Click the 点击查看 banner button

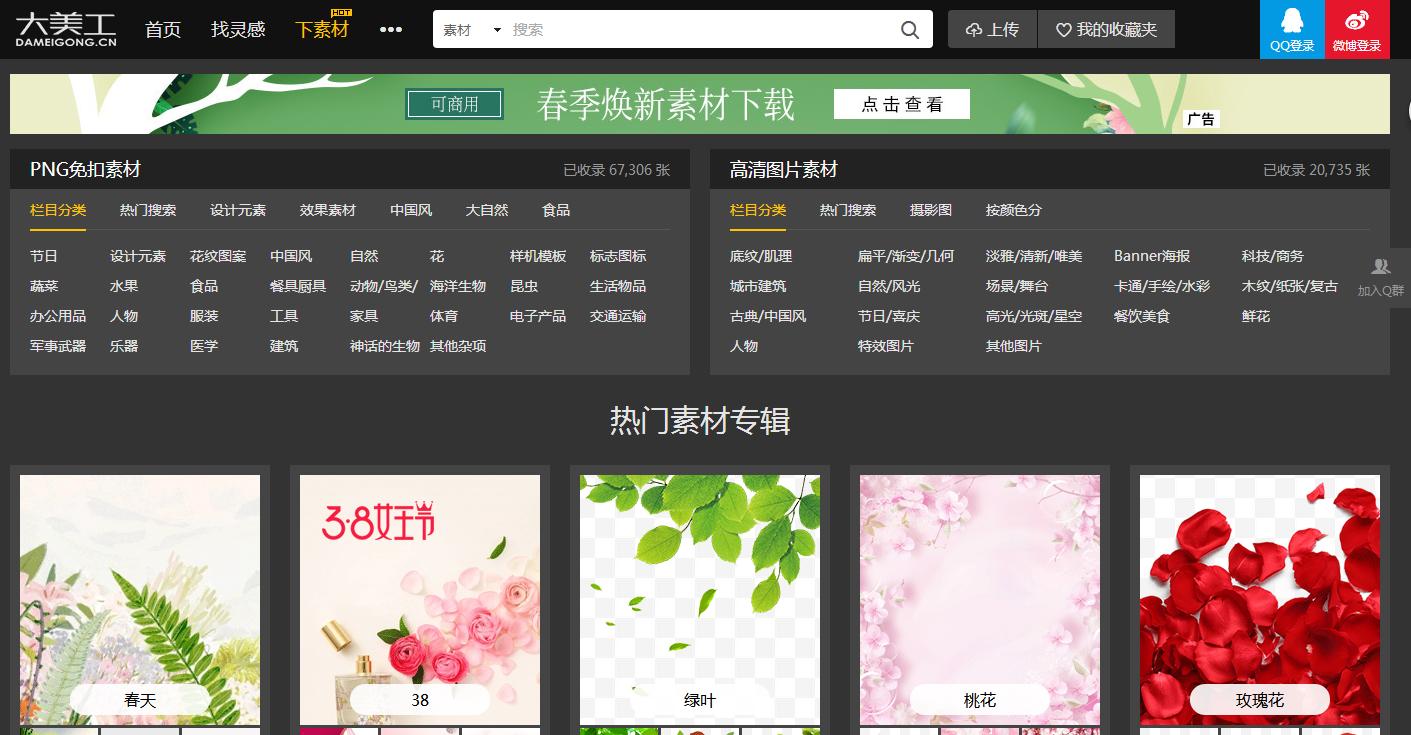(901, 104)
